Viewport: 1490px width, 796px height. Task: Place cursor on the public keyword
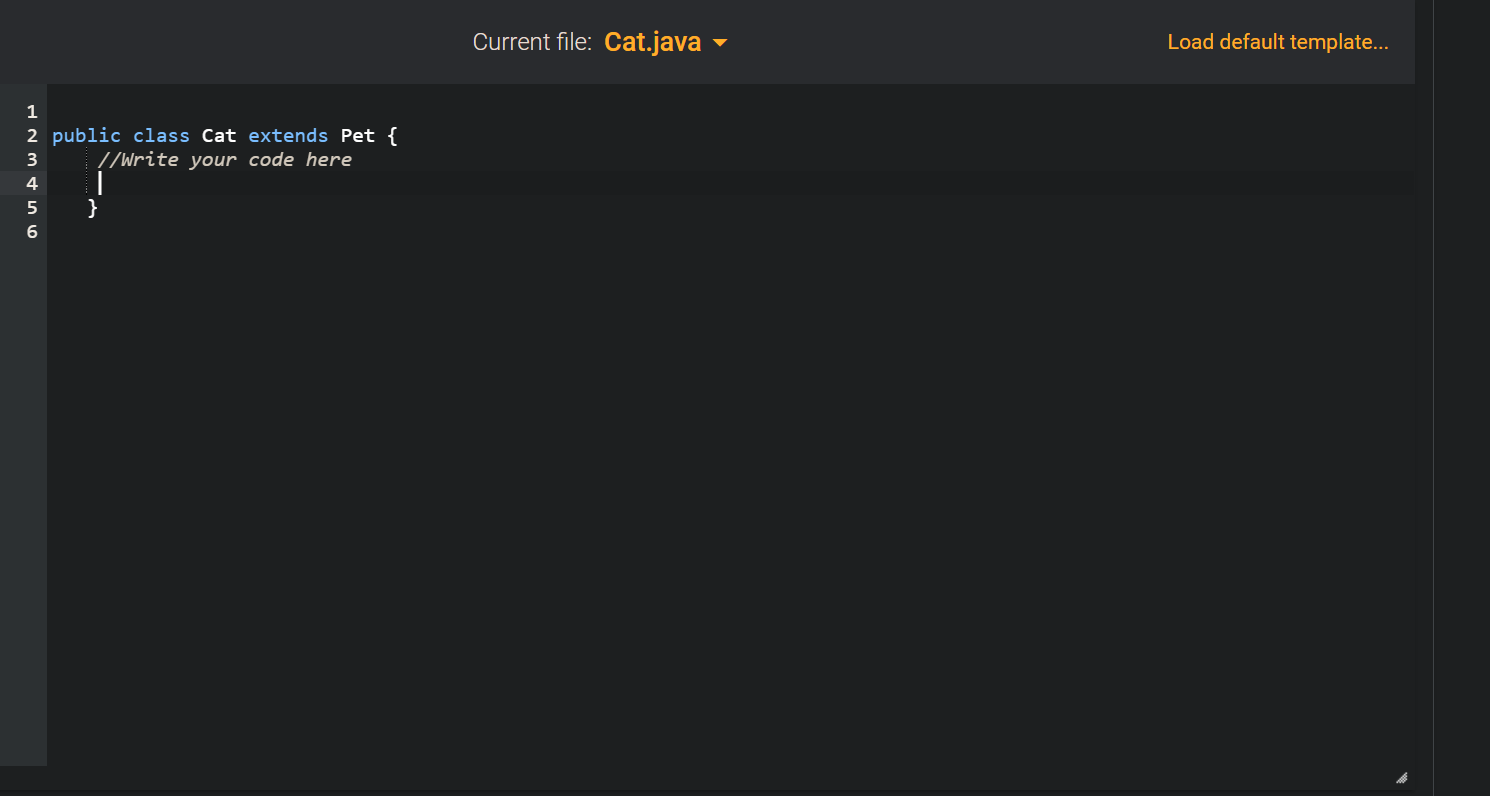click(x=86, y=135)
